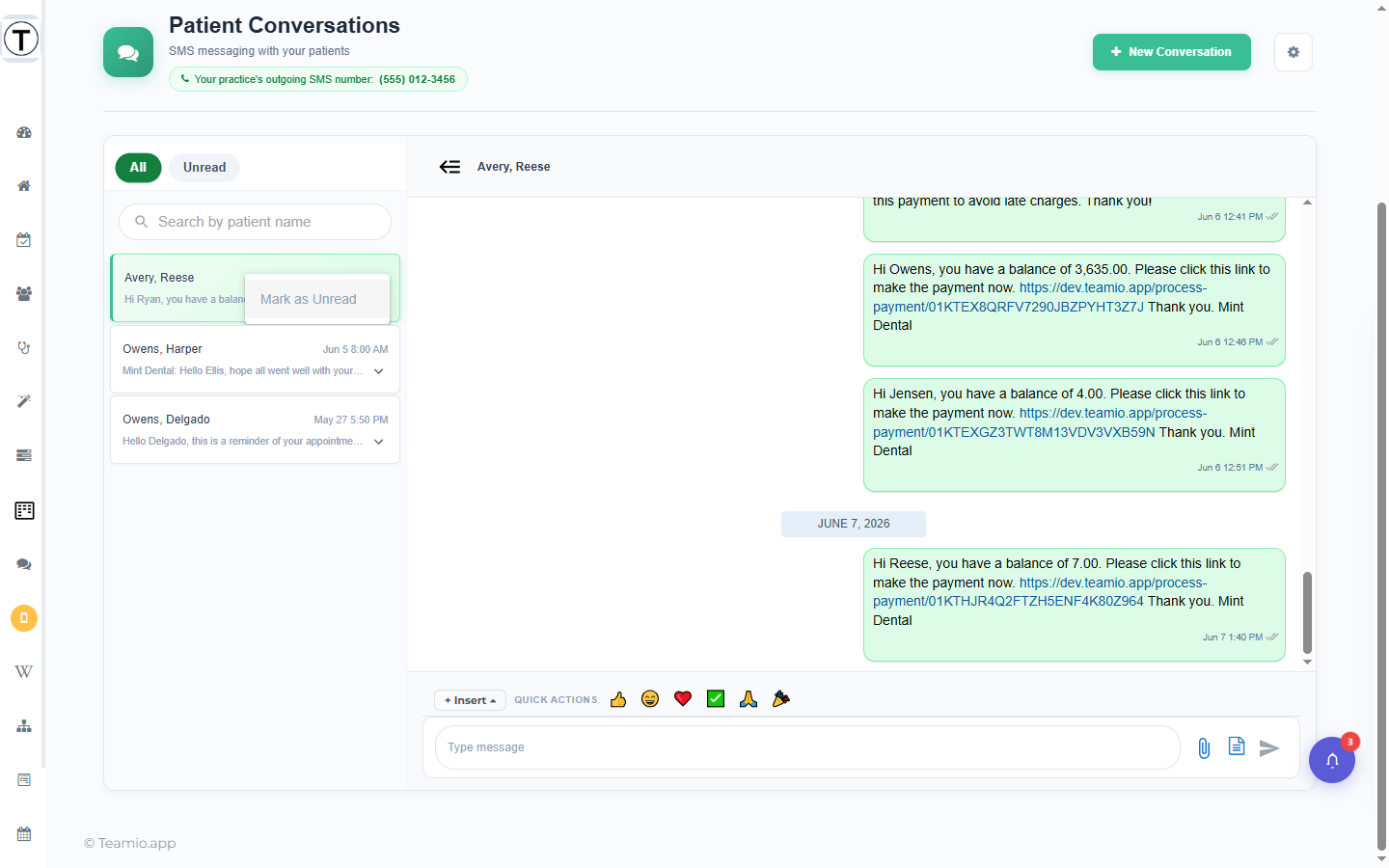1389x868 pixels.
Task: Click the send message arrow icon
Action: (1269, 747)
